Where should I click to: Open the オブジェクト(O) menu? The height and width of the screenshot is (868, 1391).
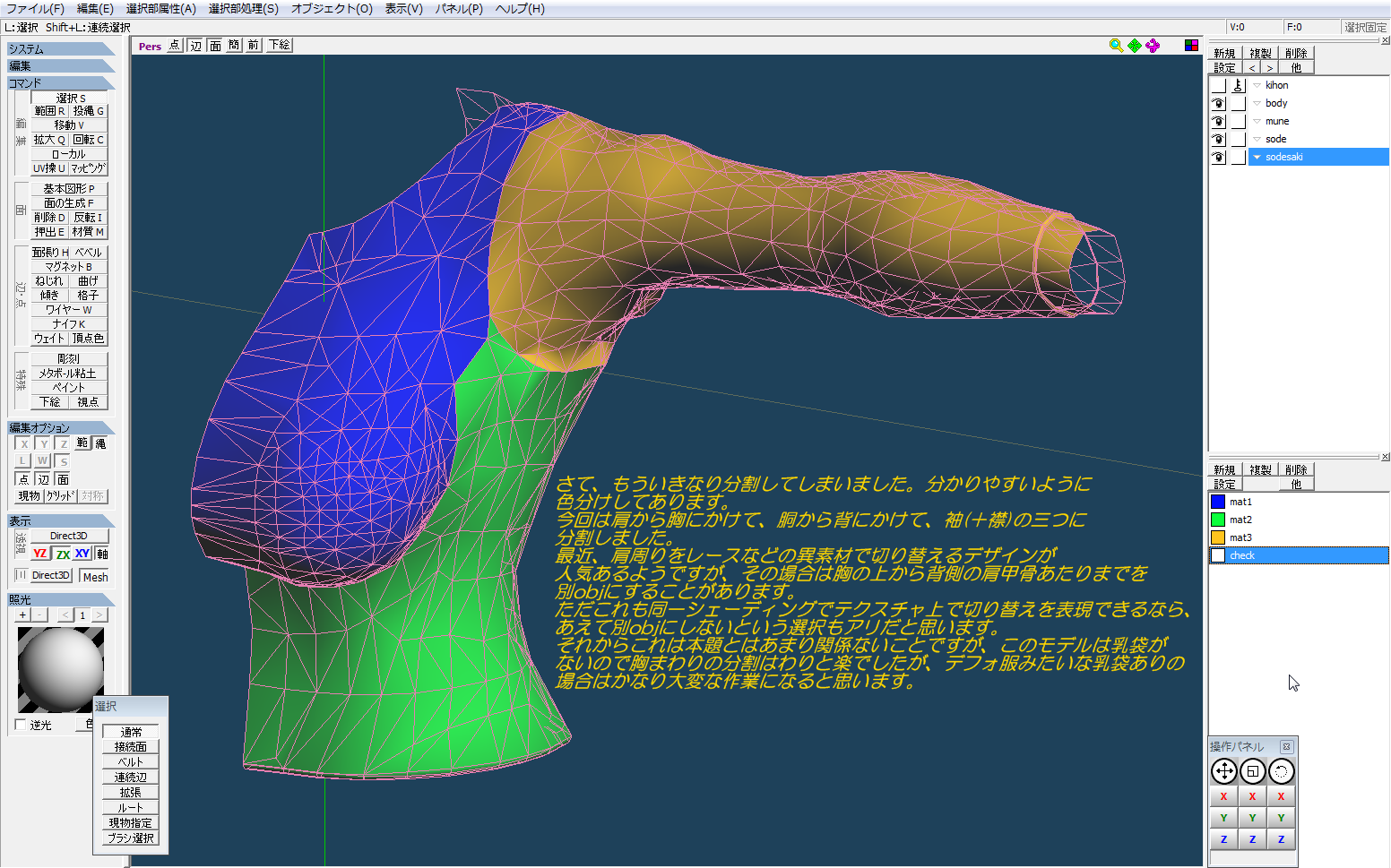332,9
